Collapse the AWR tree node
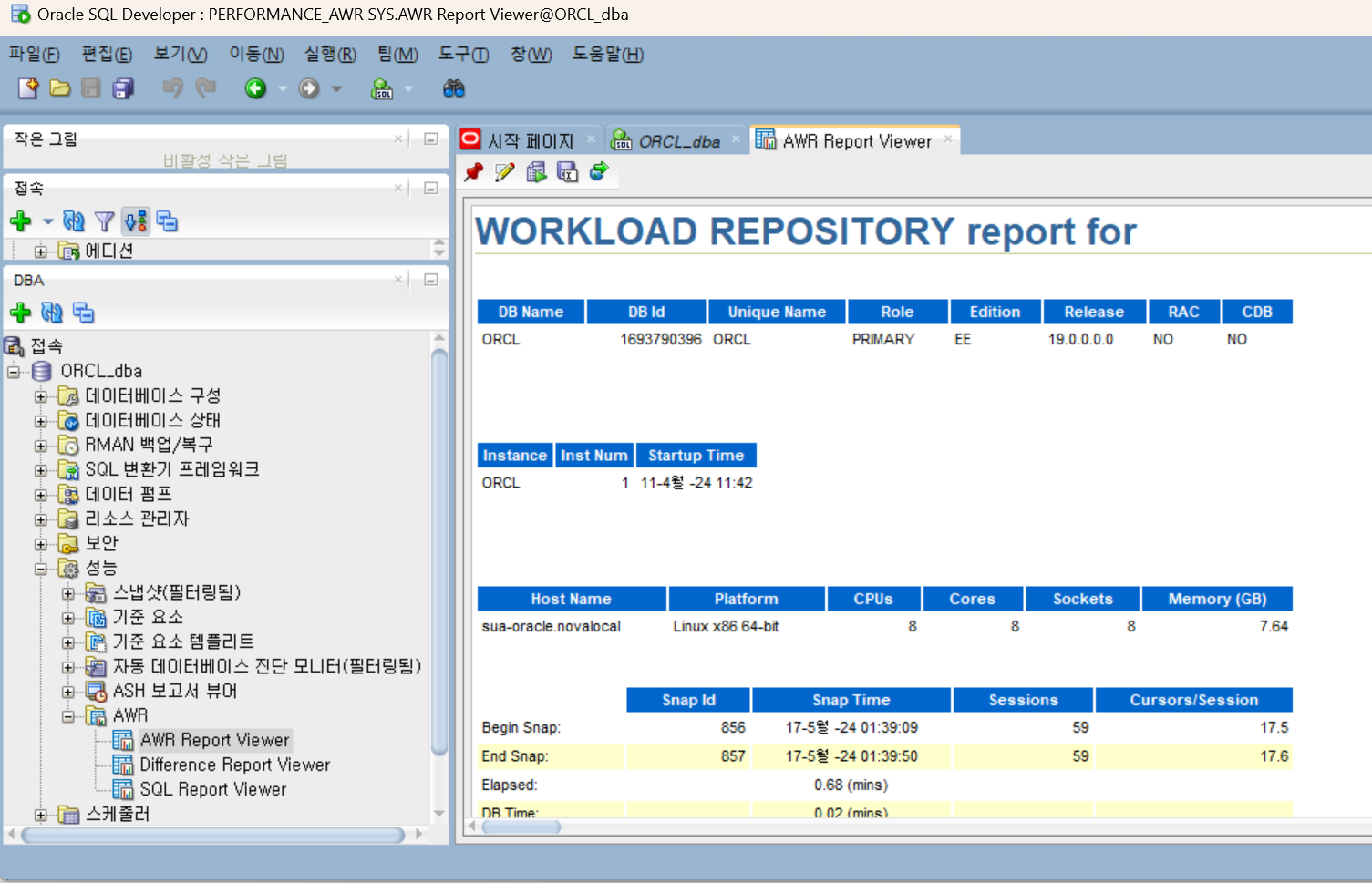 (68, 716)
